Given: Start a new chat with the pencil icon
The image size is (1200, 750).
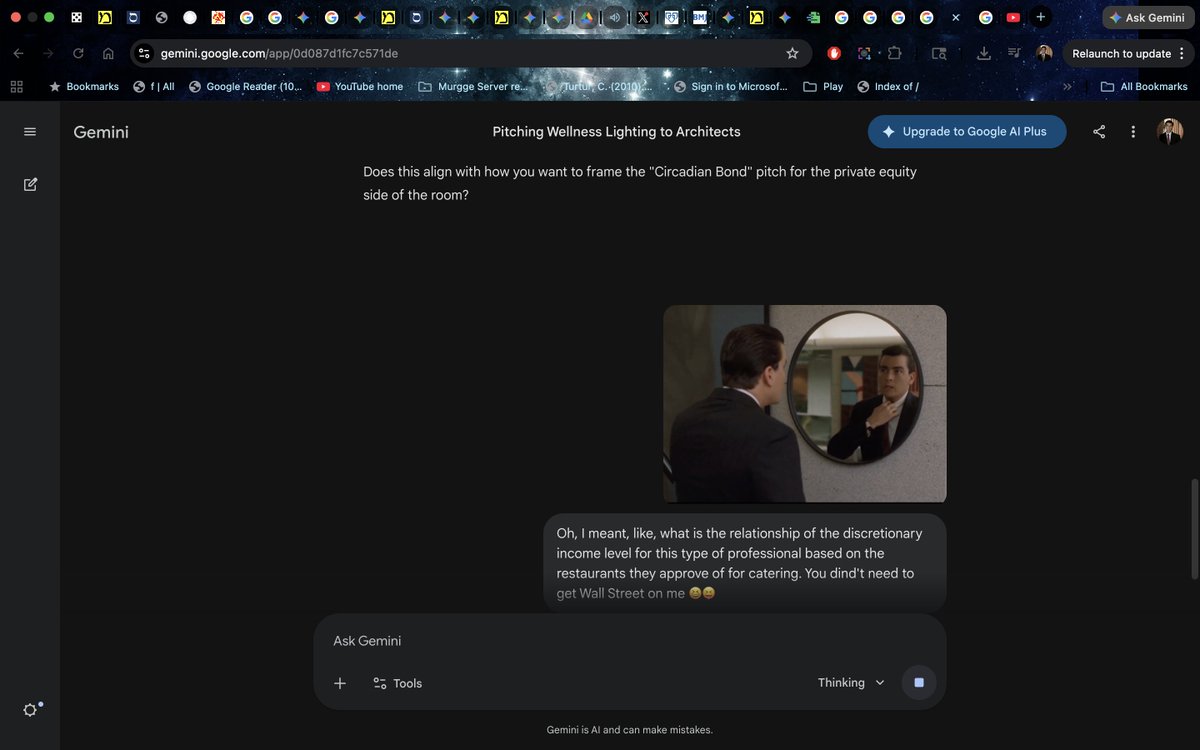Looking at the screenshot, I should pos(30,184).
